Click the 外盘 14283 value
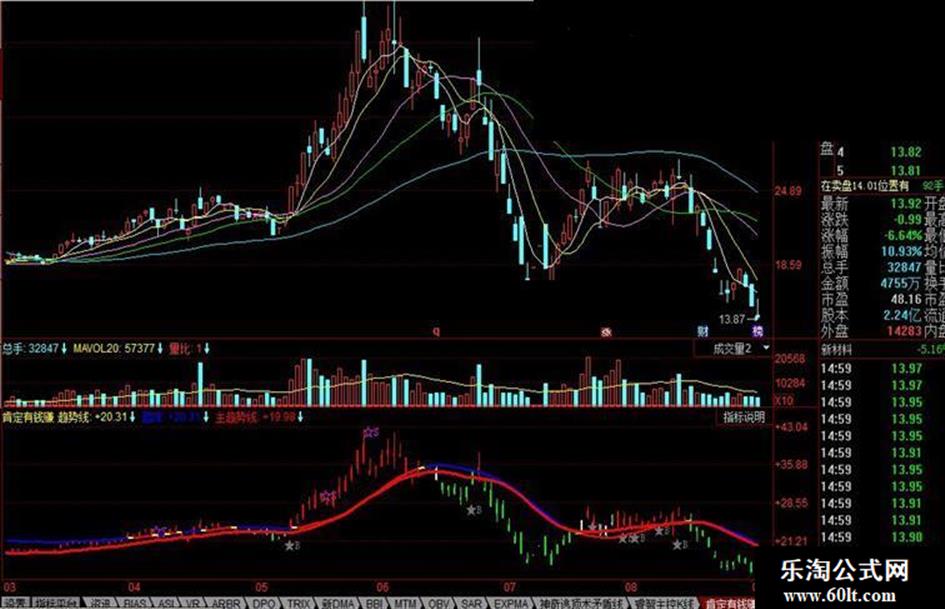 904,331
